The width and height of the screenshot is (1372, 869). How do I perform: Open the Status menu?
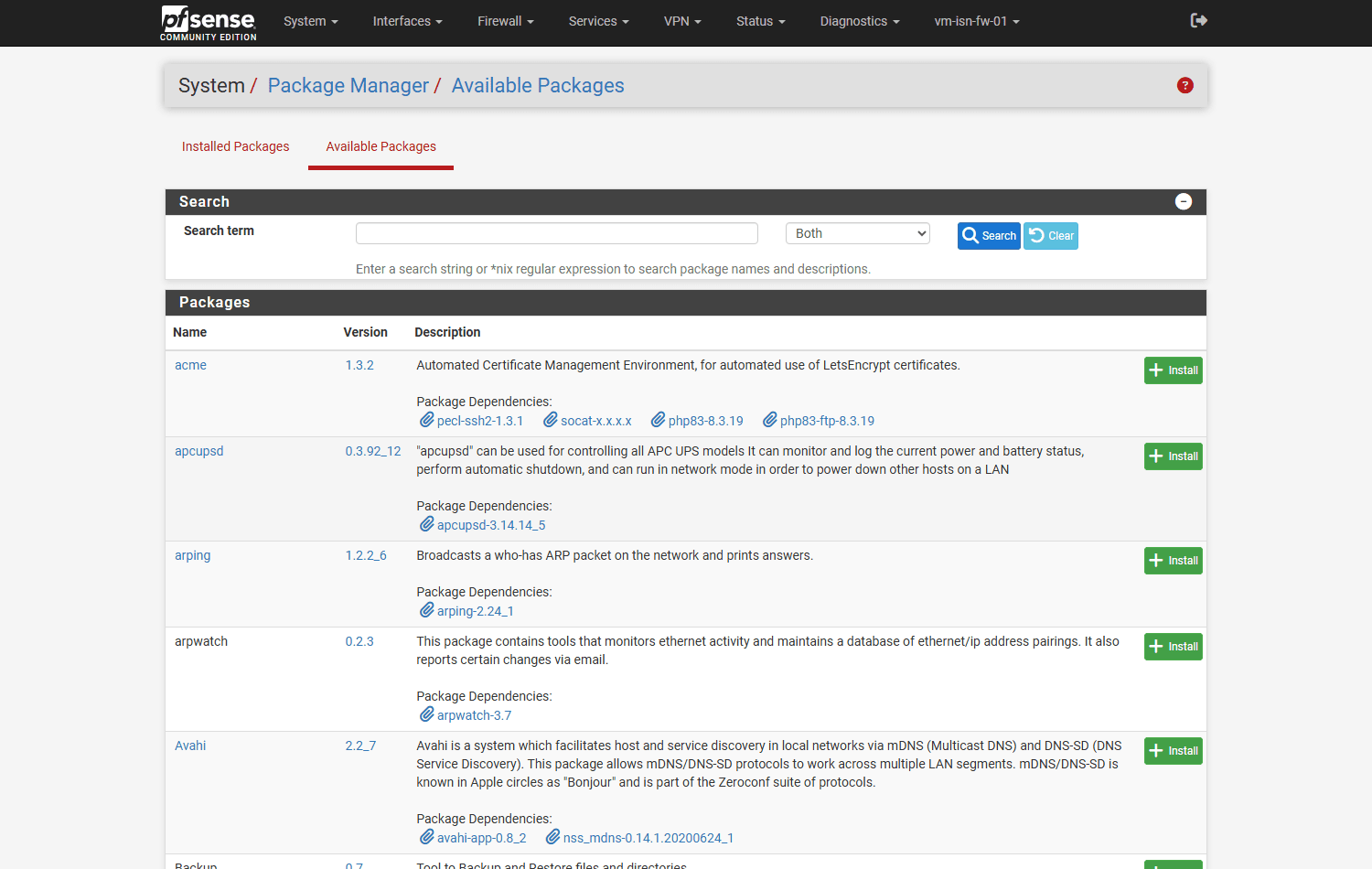[x=761, y=21]
